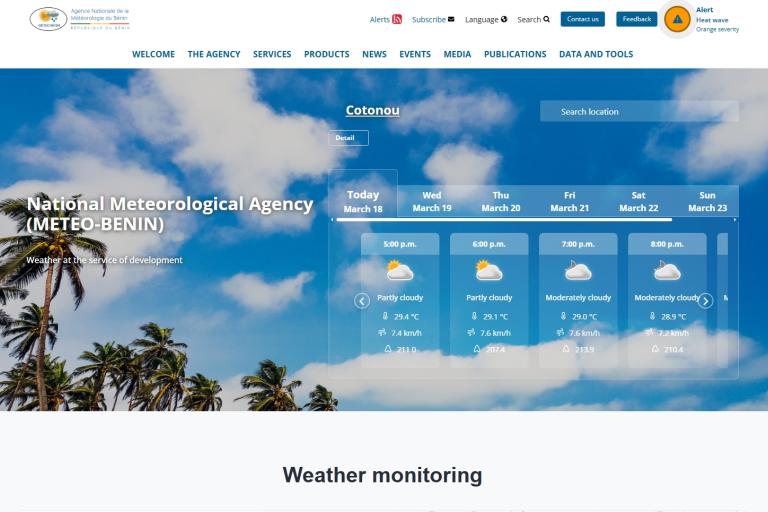Click the Language globe icon
768x512 pixels.
(504, 19)
